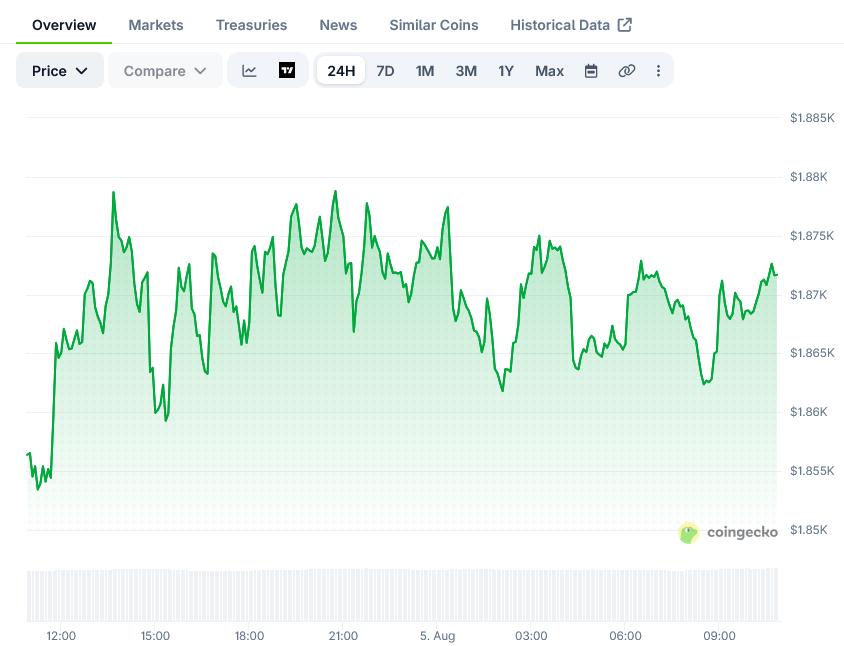Open the three-dot more options menu
Image resolution: width=844 pixels, height=646 pixels.
click(x=658, y=71)
